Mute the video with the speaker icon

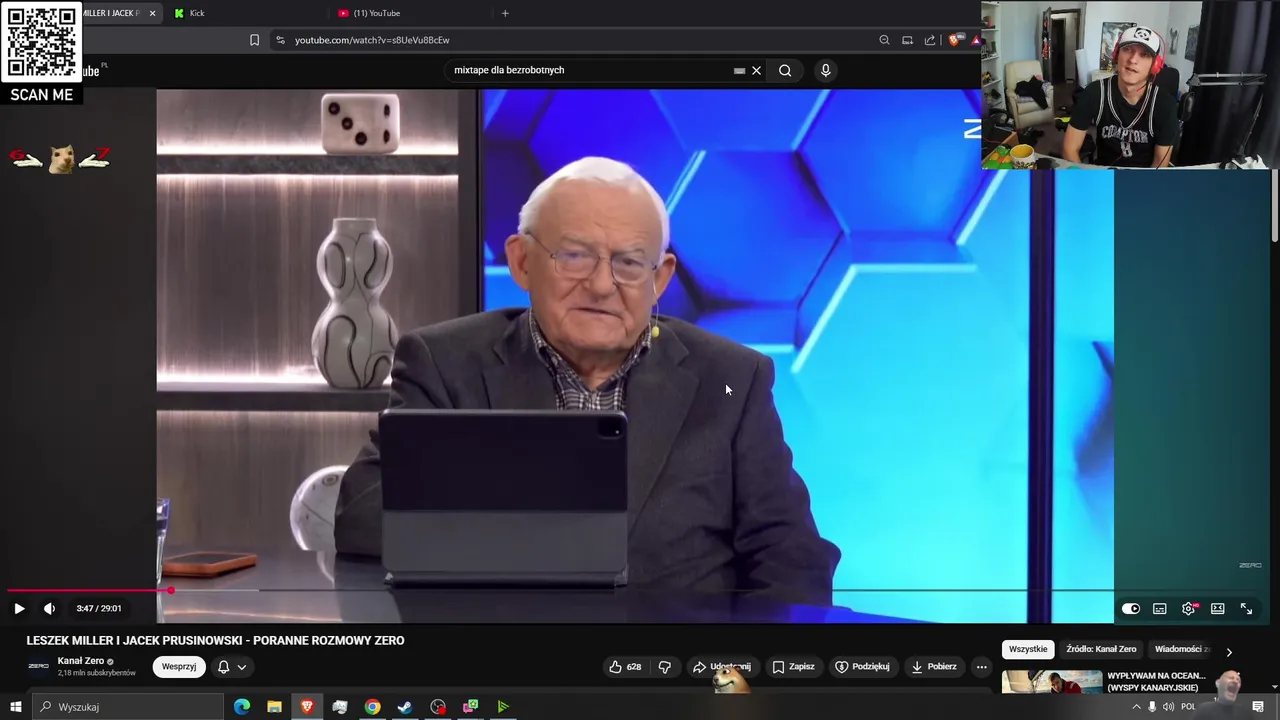point(49,608)
